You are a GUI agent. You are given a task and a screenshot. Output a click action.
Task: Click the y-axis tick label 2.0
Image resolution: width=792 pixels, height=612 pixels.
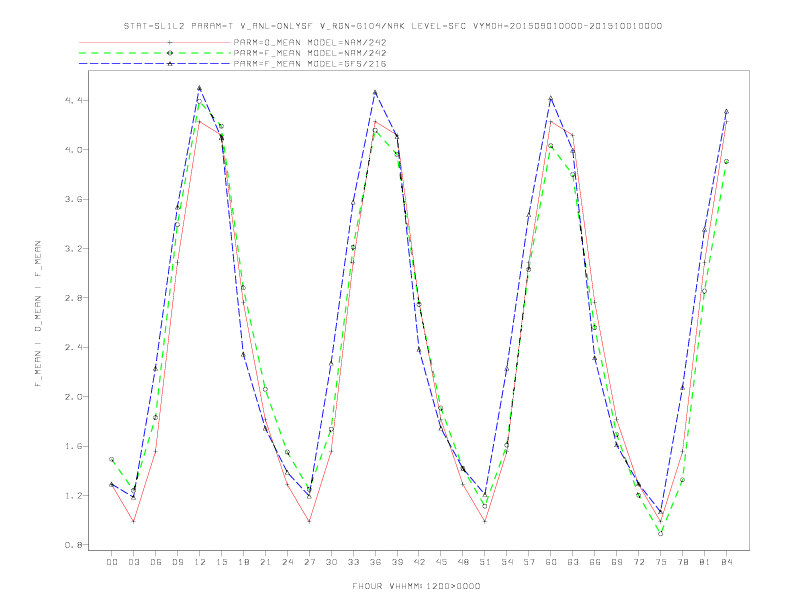point(73,397)
